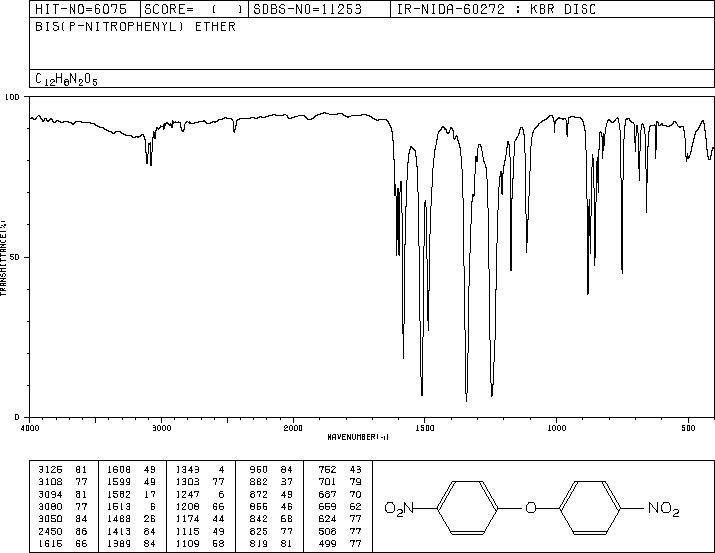715x553 pixels.
Task: Click the transmittance value 17 beside 1582
Action: pyautogui.click(x=150, y=494)
